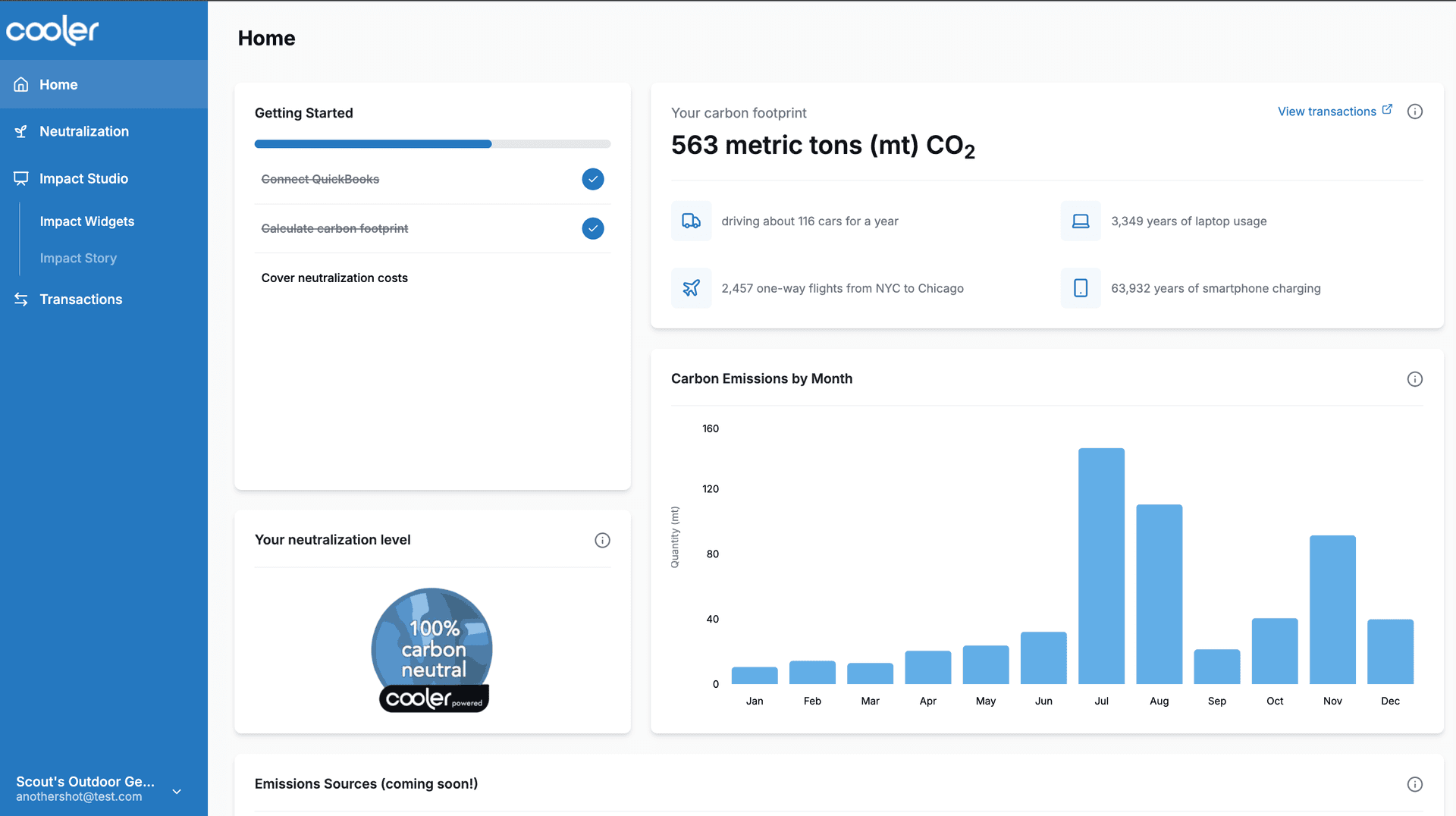Click the smartphone charging comparison icon
This screenshot has height=816, width=1456.
pos(1081,288)
